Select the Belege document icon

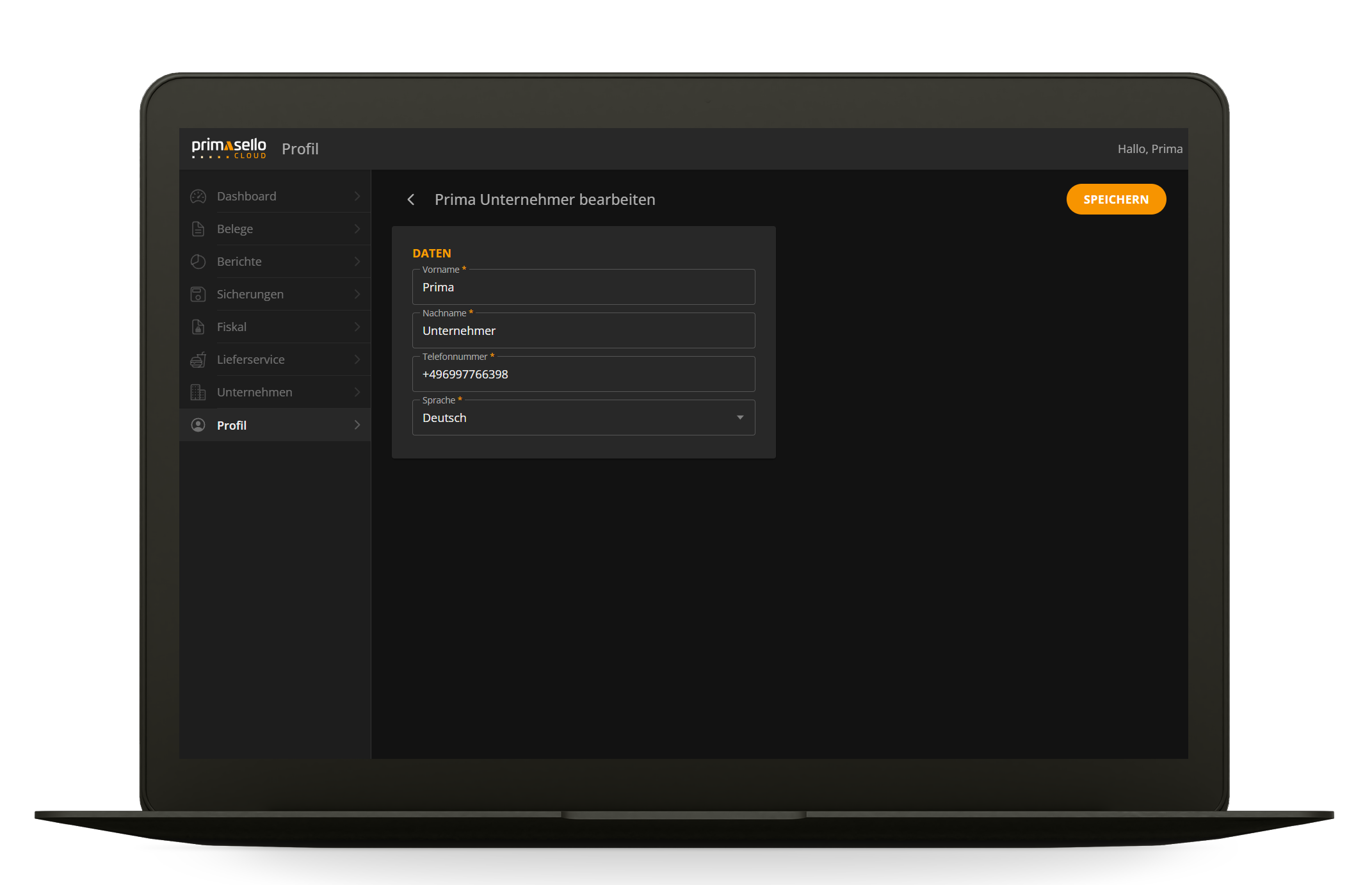(x=198, y=229)
